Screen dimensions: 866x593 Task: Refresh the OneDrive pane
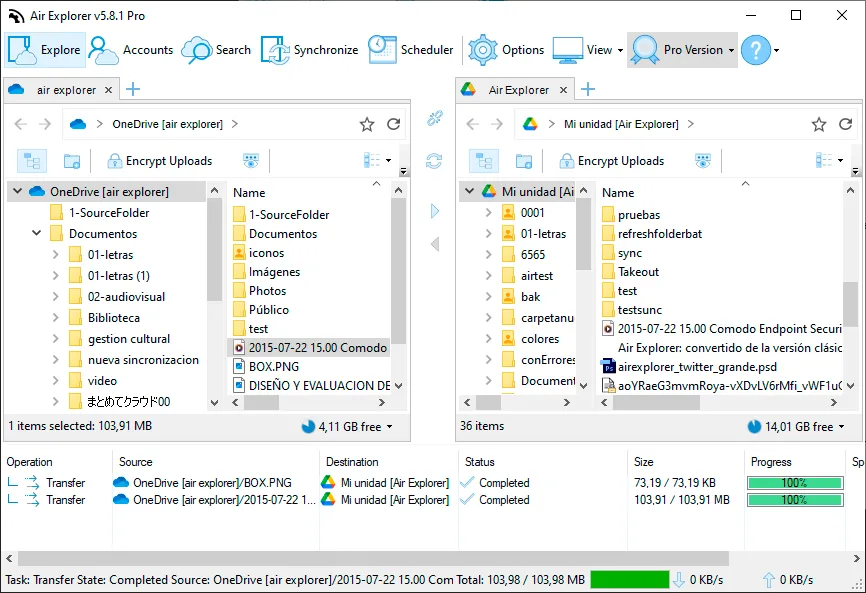tap(393, 124)
